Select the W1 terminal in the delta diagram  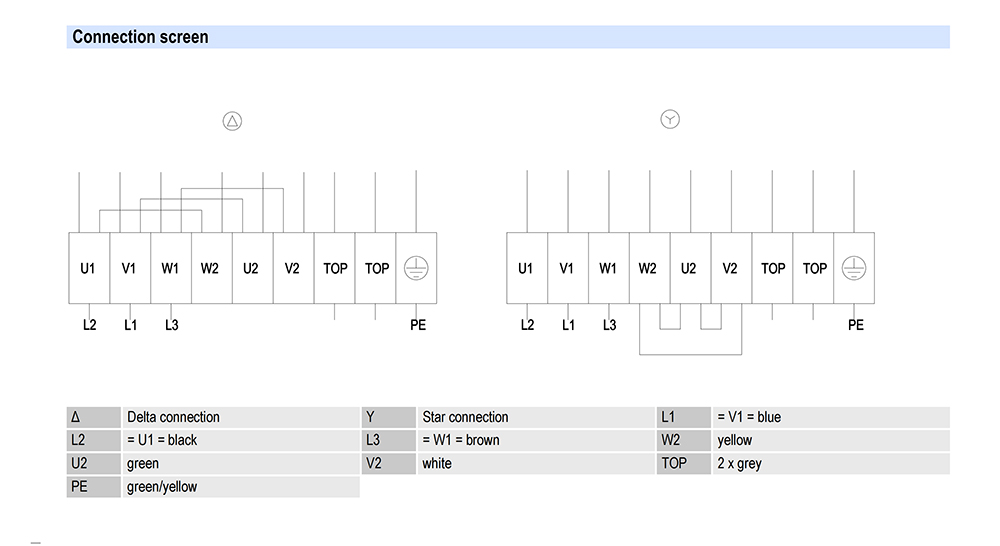(170, 268)
